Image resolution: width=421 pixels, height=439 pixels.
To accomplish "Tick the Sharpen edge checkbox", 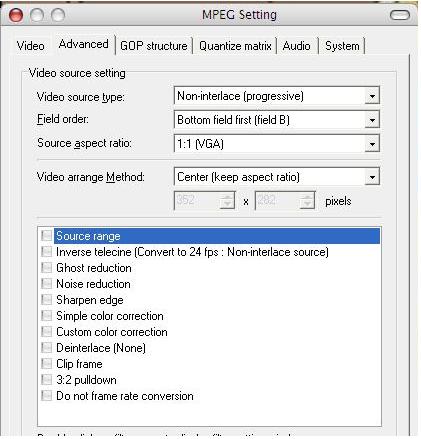I will pyautogui.click(x=46, y=300).
